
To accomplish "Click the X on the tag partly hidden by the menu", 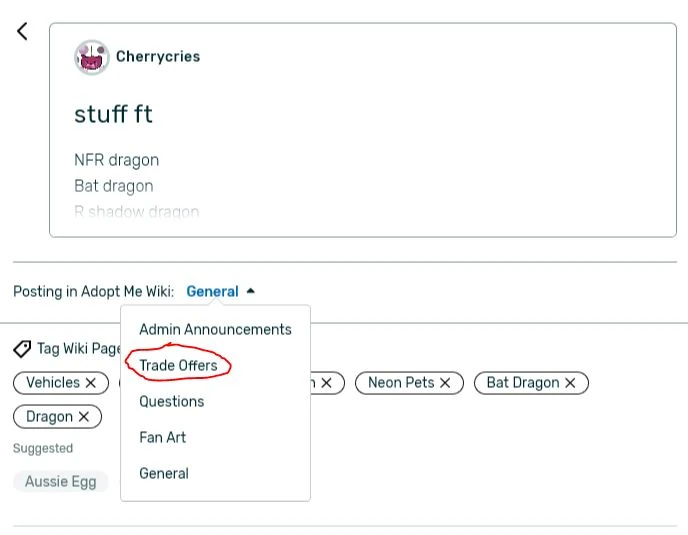I will click(x=326, y=383).
